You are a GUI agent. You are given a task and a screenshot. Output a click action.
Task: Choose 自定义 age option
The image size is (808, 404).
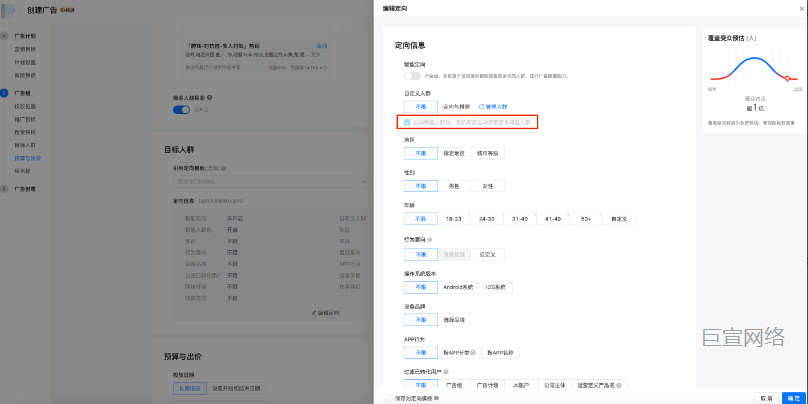pos(619,218)
